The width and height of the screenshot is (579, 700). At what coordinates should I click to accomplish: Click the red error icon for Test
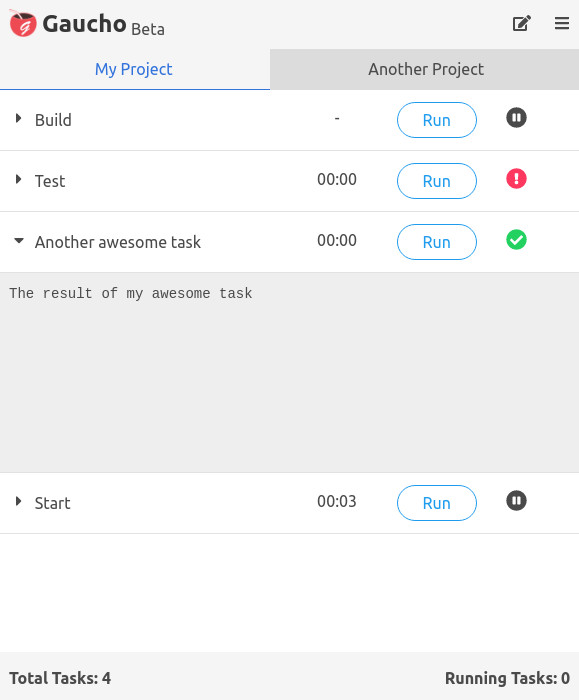coord(516,179)
